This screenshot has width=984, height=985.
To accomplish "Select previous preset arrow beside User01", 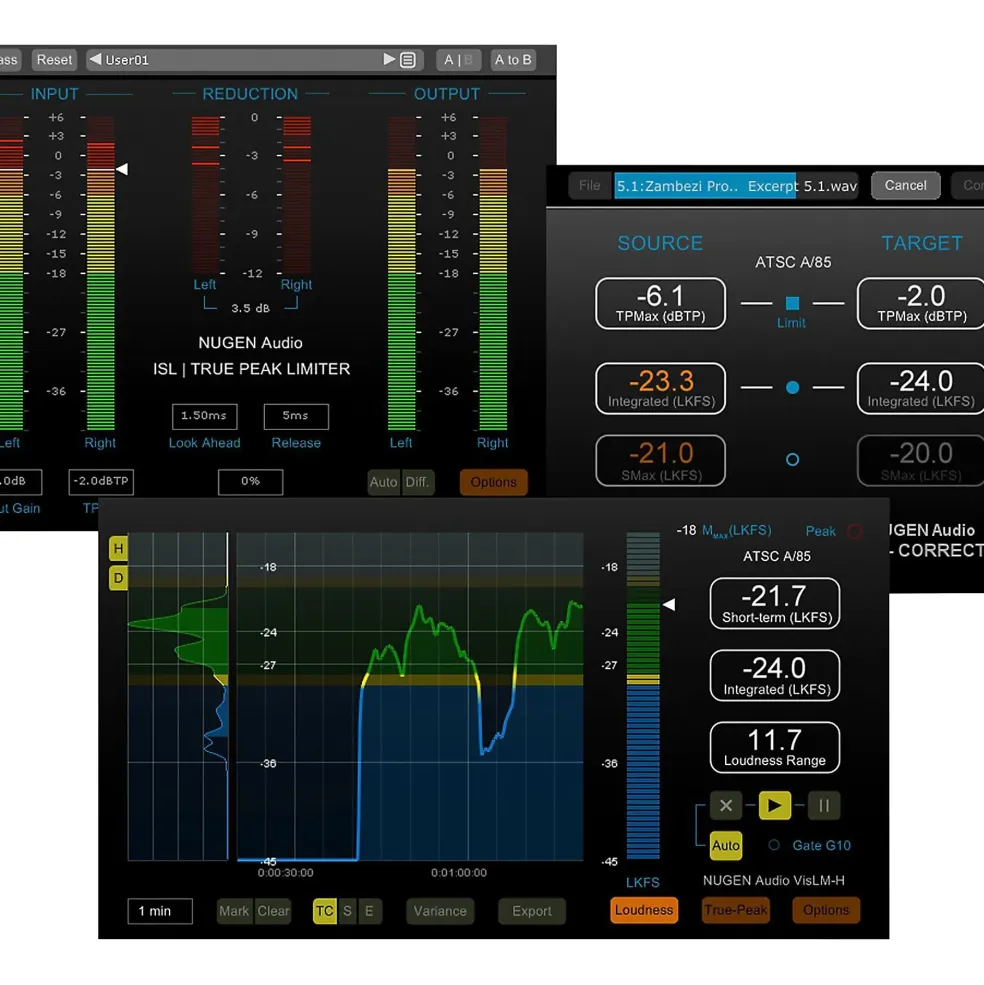I will (x=96, y=59).
